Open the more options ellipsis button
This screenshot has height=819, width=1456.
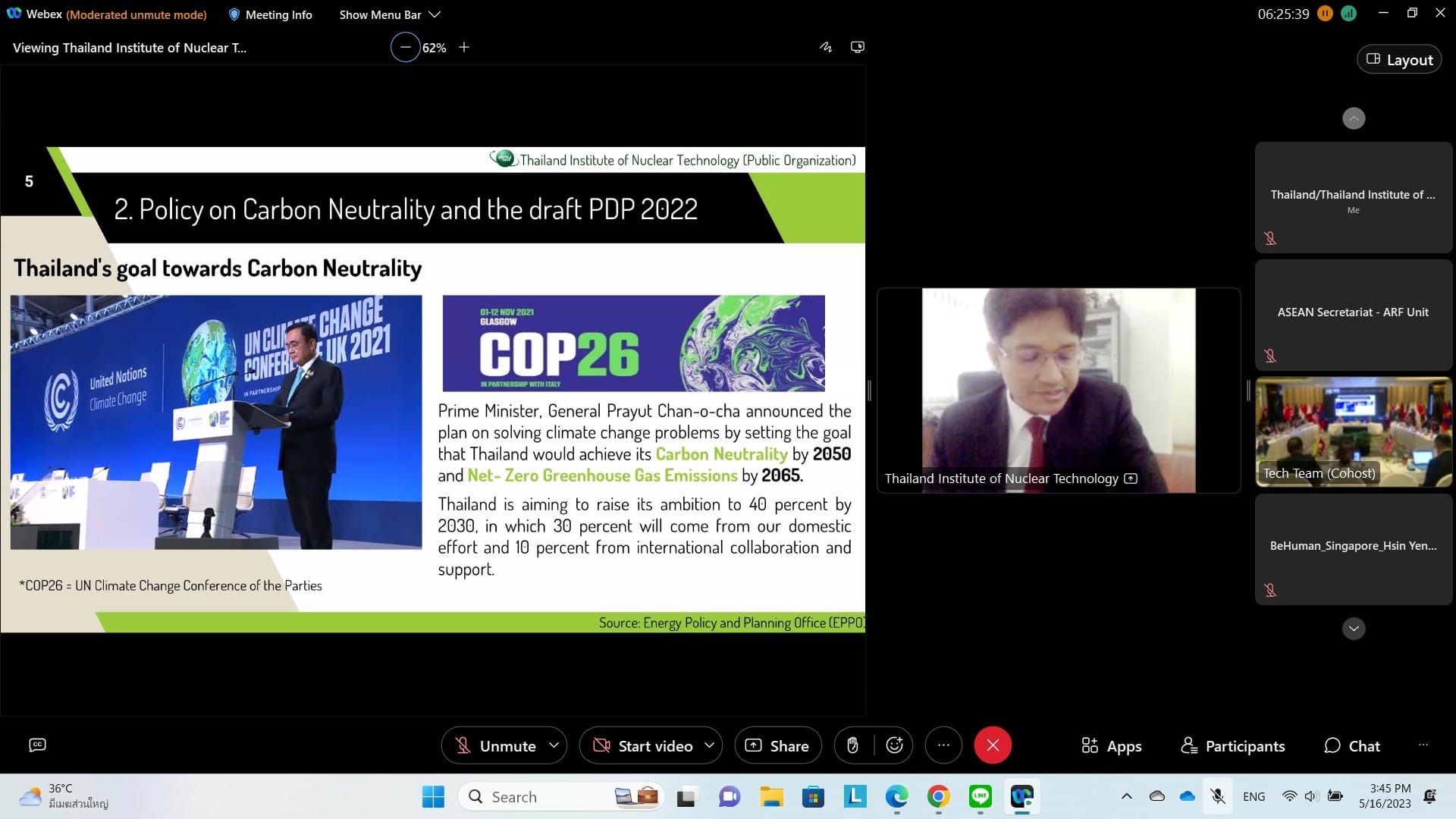tap(943, 745)
